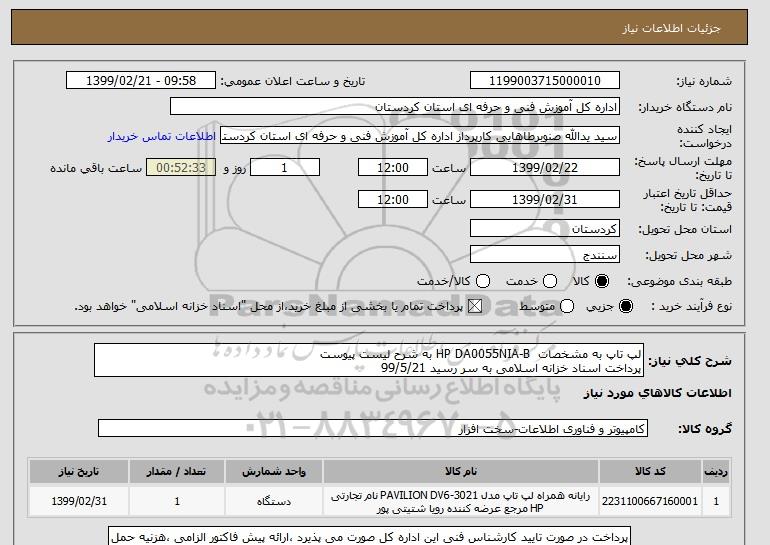Click the payment conditions note text box

tap(369, 536)
